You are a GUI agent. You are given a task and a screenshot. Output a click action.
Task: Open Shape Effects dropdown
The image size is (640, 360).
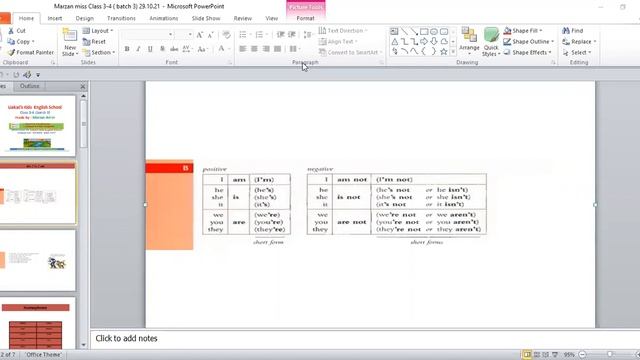527,52
